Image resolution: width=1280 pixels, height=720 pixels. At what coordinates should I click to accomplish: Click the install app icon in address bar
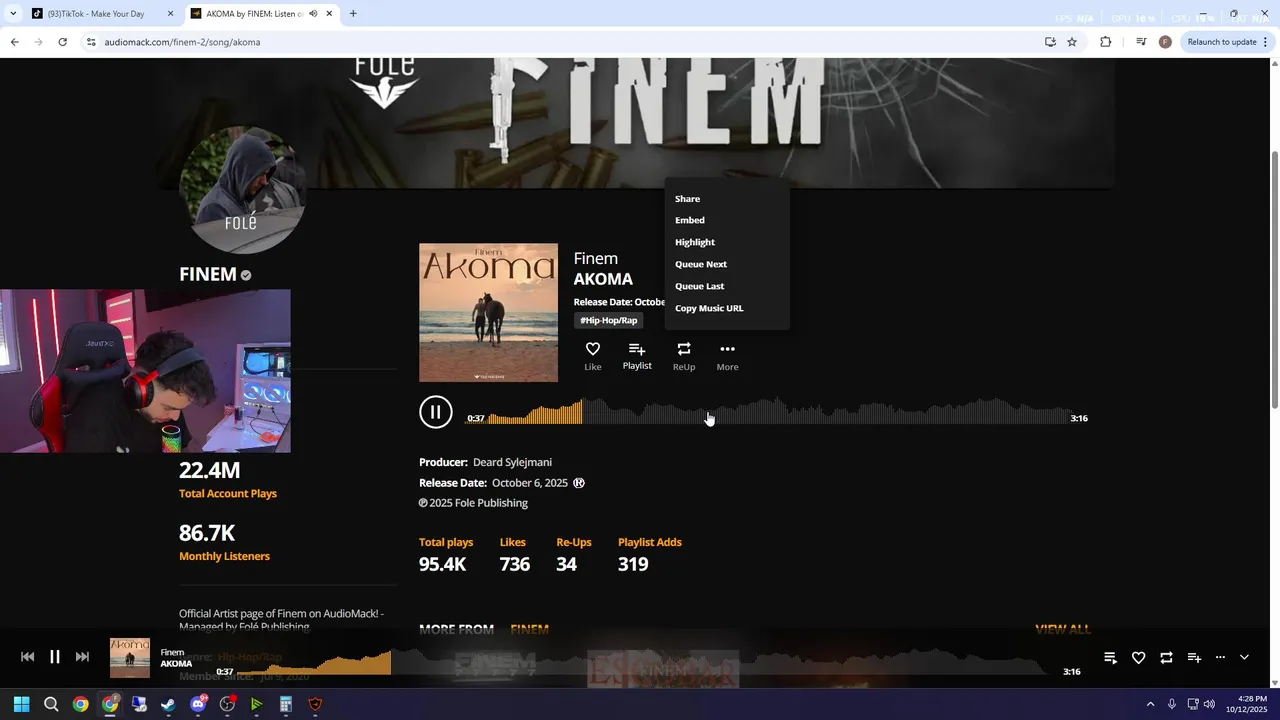[1050, 42]
